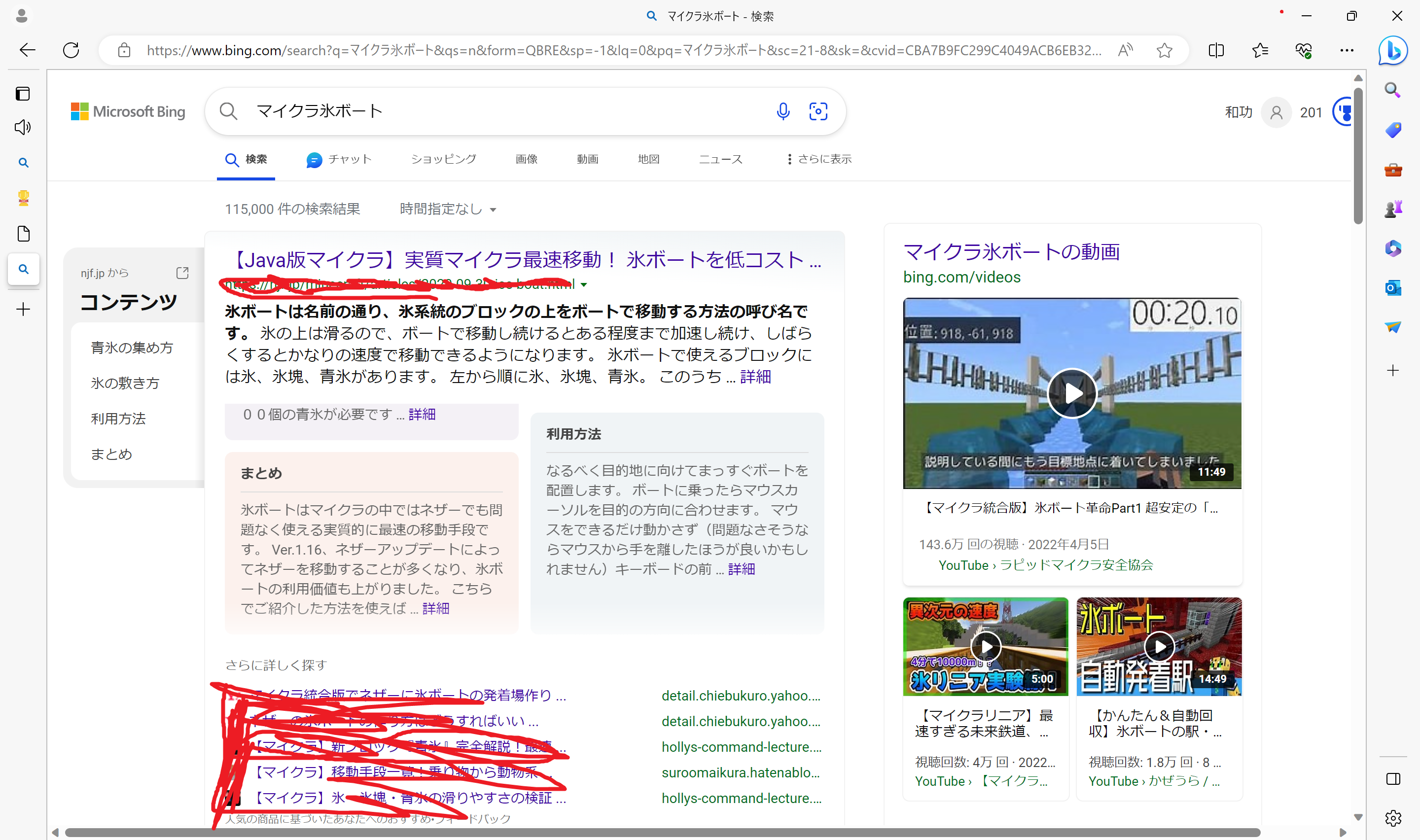
Task: Play the 氷リニア実験 5:00 video thumbnail
Action: 985,646
